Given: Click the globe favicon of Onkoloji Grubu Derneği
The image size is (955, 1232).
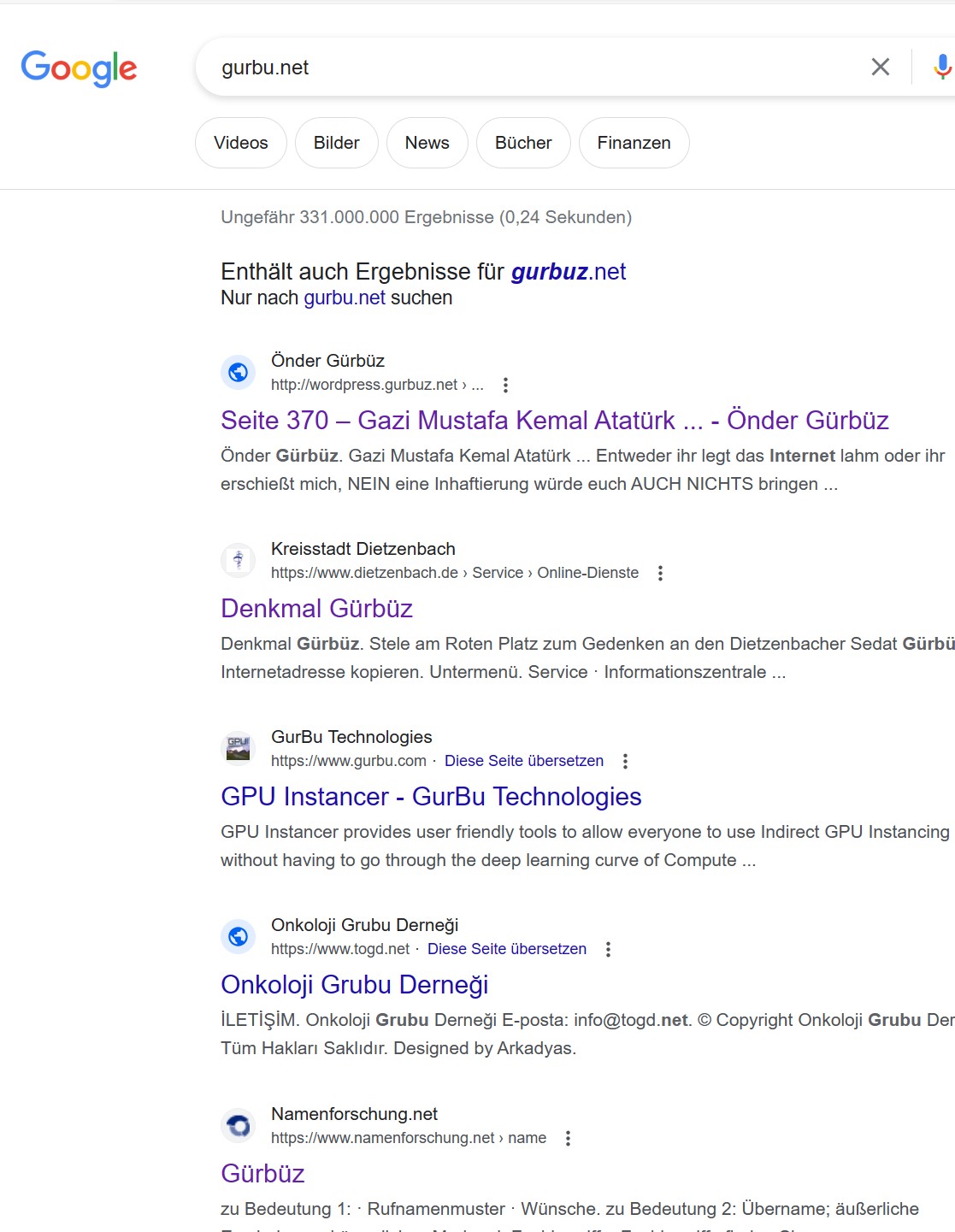Looking at the screenshot, I should pos(239,936).
